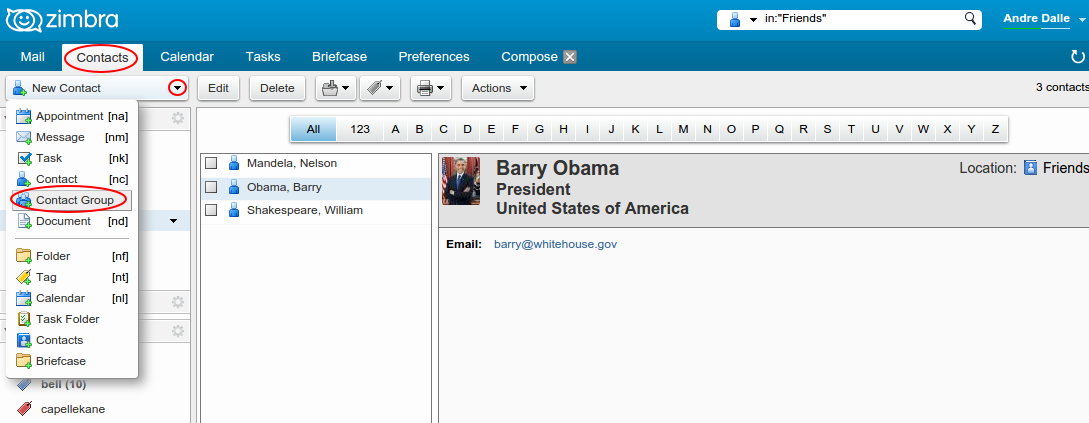Click the Edit button
This screenshot has height=423, width=1089.
pos(218,88)
